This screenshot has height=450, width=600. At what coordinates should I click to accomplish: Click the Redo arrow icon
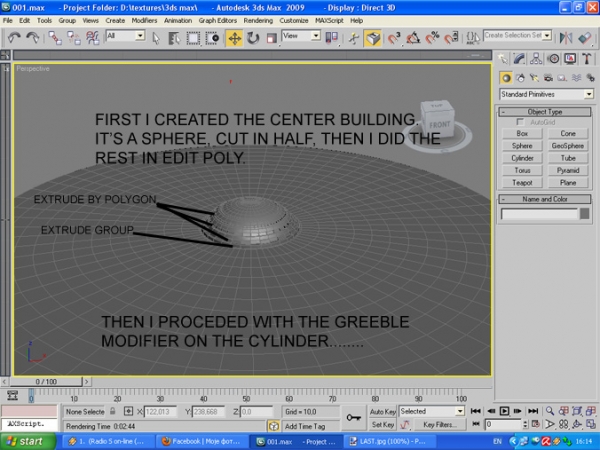[x=33, y=38]
